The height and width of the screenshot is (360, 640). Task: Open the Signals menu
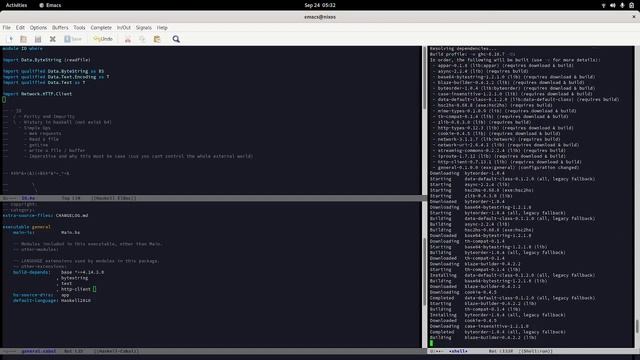tap(144, 28)
